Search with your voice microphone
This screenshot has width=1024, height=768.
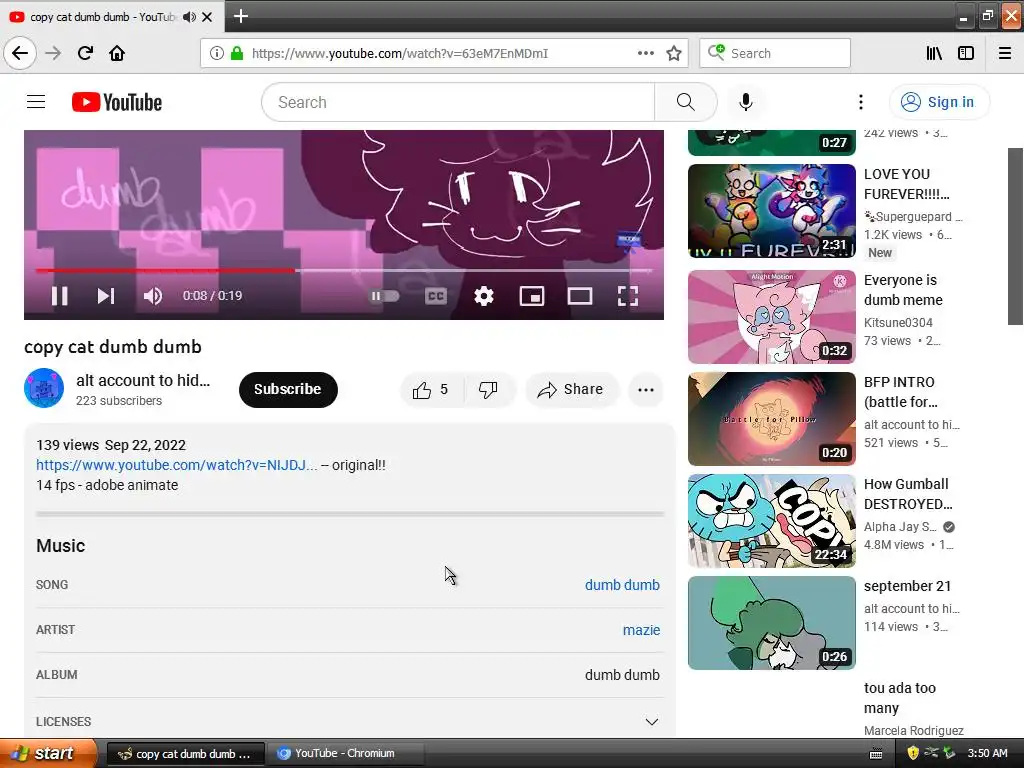746,102
